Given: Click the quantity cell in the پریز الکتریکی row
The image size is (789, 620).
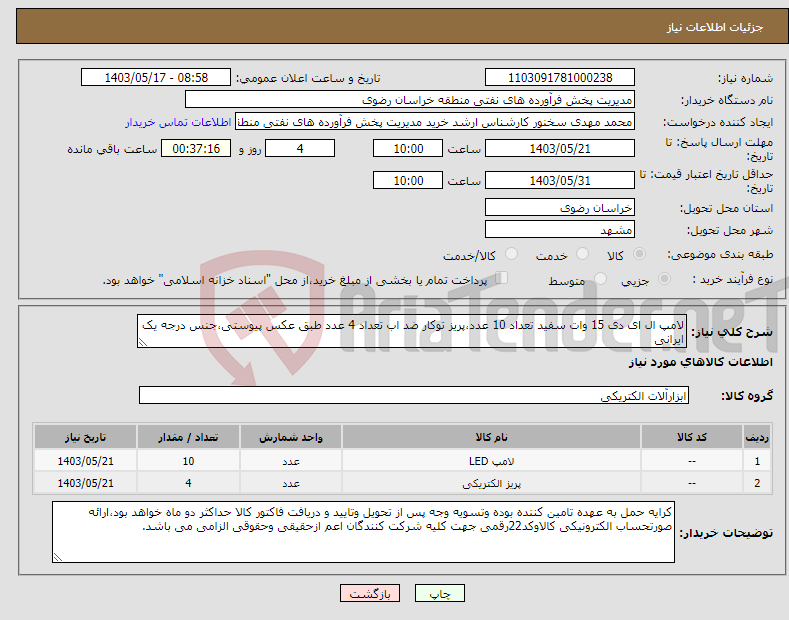Looking at the screenshot, I should [188, 483].
